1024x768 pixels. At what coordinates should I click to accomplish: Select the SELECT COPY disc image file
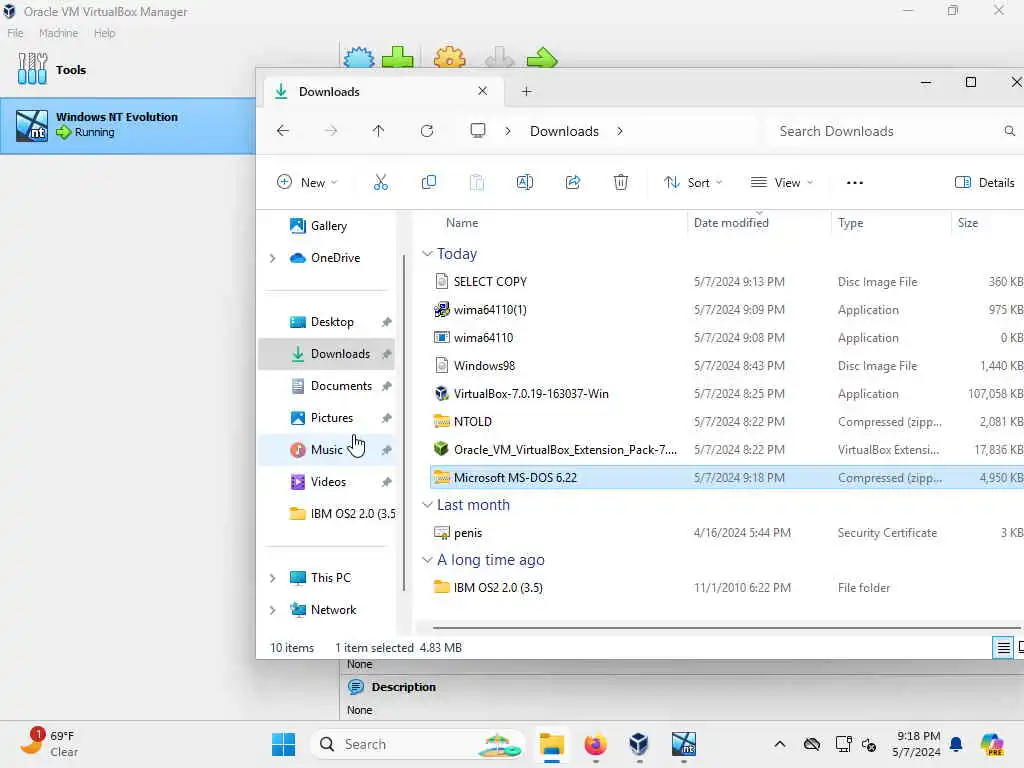click(490, 281)
